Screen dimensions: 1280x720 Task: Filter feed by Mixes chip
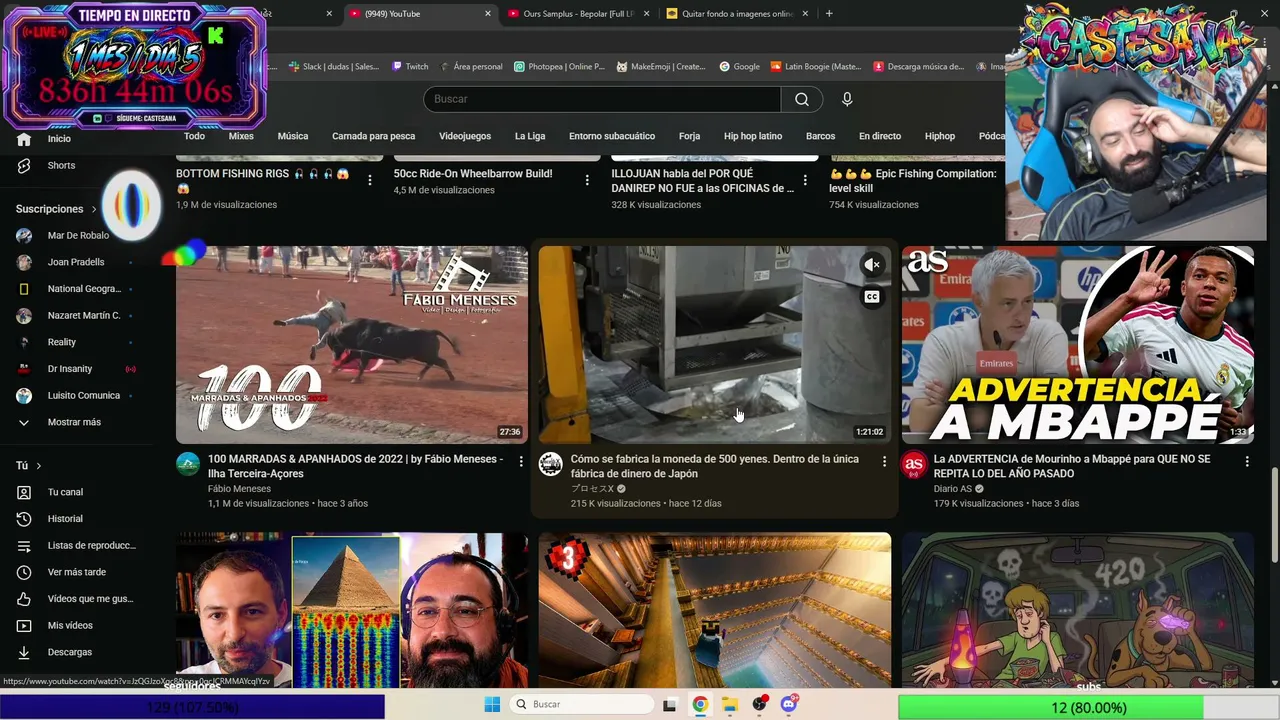(241, 136)
